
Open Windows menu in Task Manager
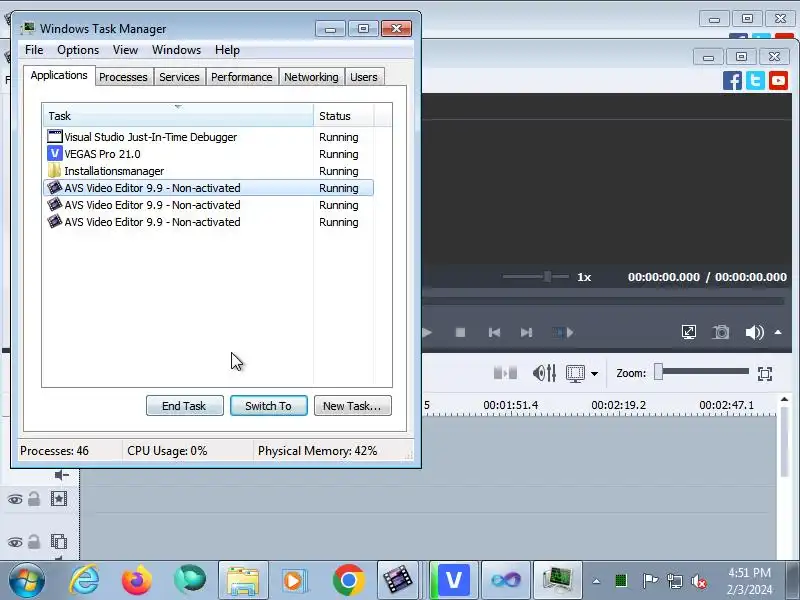(177, 50)
